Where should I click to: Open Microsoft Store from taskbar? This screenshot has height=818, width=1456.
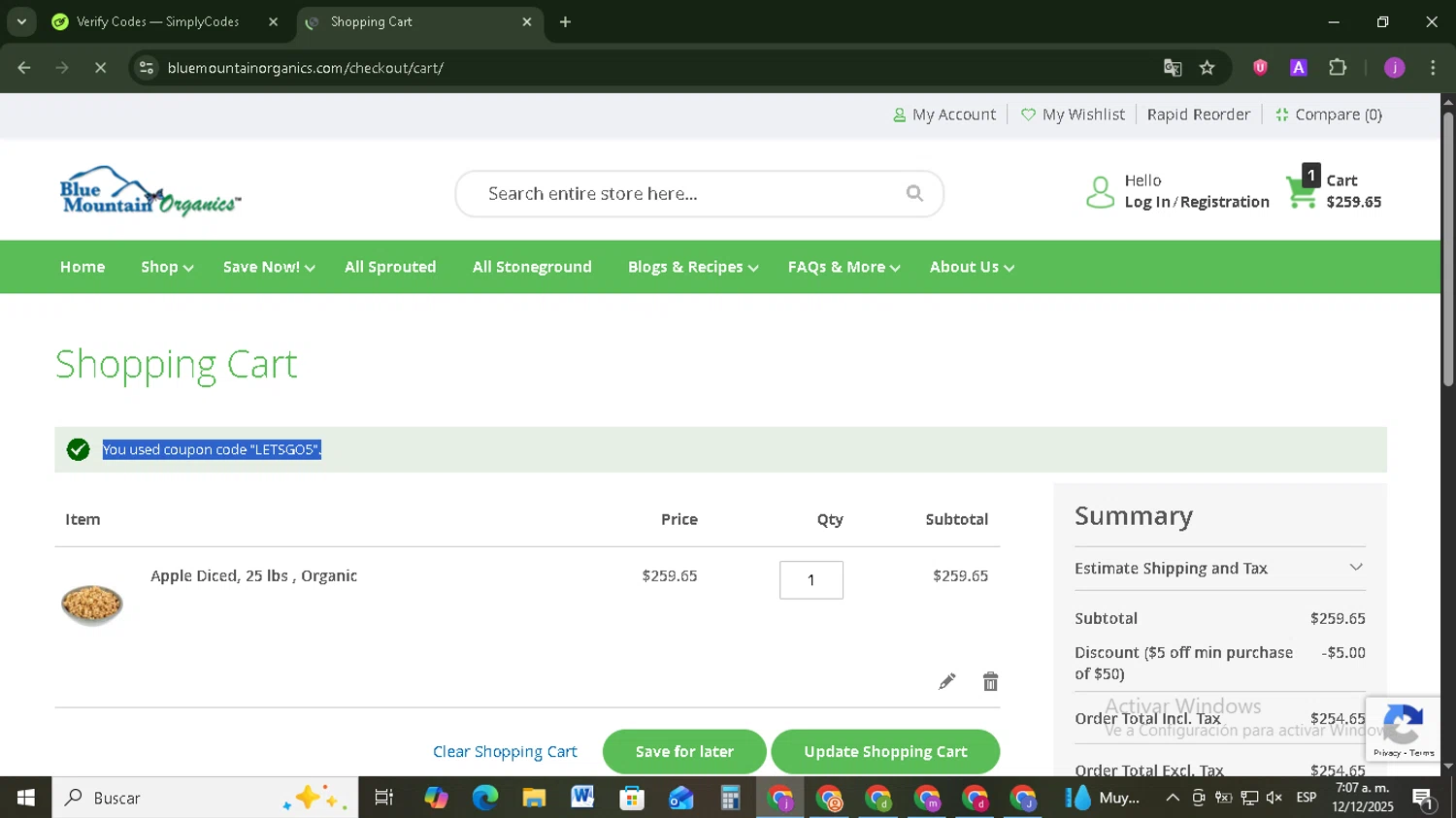coord(632,798)
